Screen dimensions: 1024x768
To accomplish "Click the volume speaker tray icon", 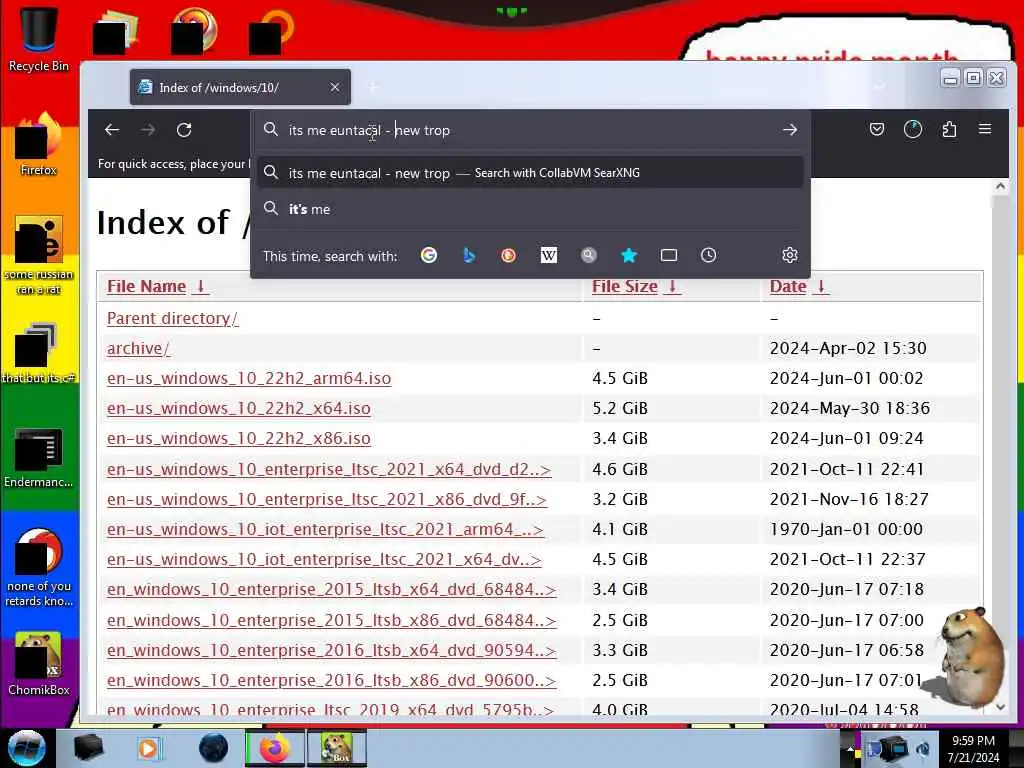I will [x=923, y=748].
